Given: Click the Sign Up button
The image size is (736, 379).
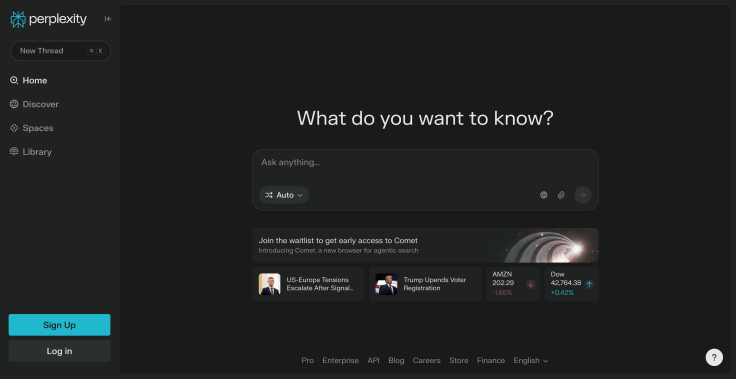Looking at the screenshot, I should (60, 325).
